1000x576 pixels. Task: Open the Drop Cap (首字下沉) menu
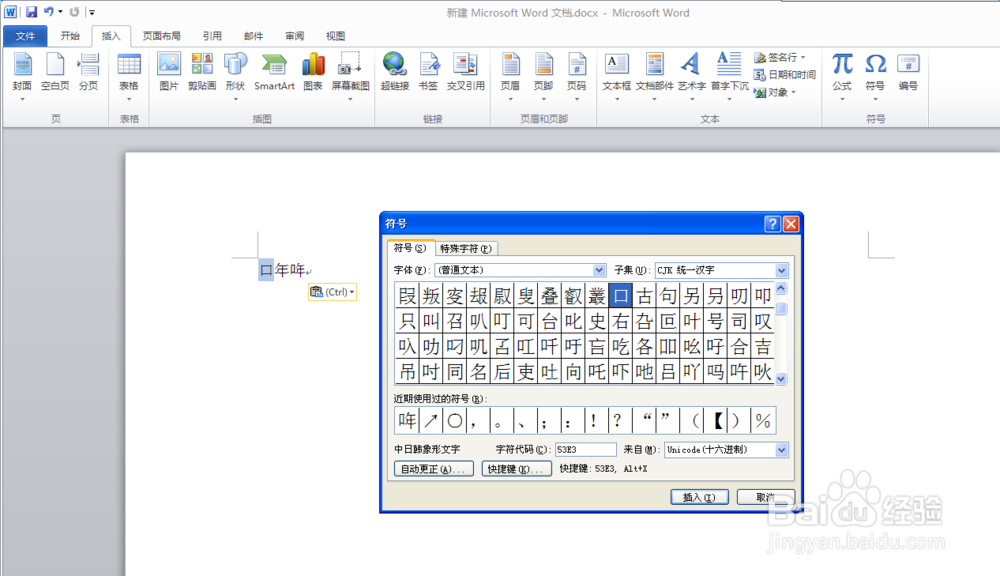coord(730,76)
